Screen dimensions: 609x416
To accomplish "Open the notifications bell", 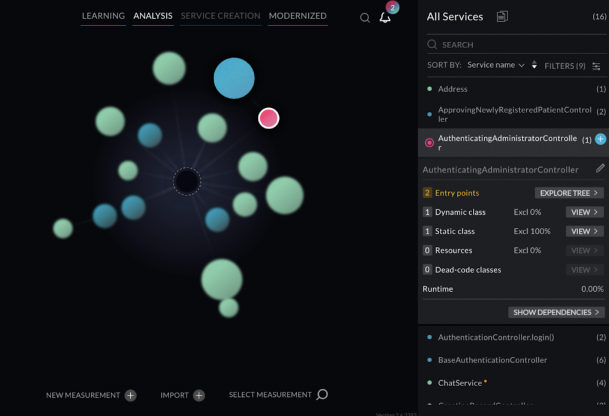I will click(x=385, y=17).
